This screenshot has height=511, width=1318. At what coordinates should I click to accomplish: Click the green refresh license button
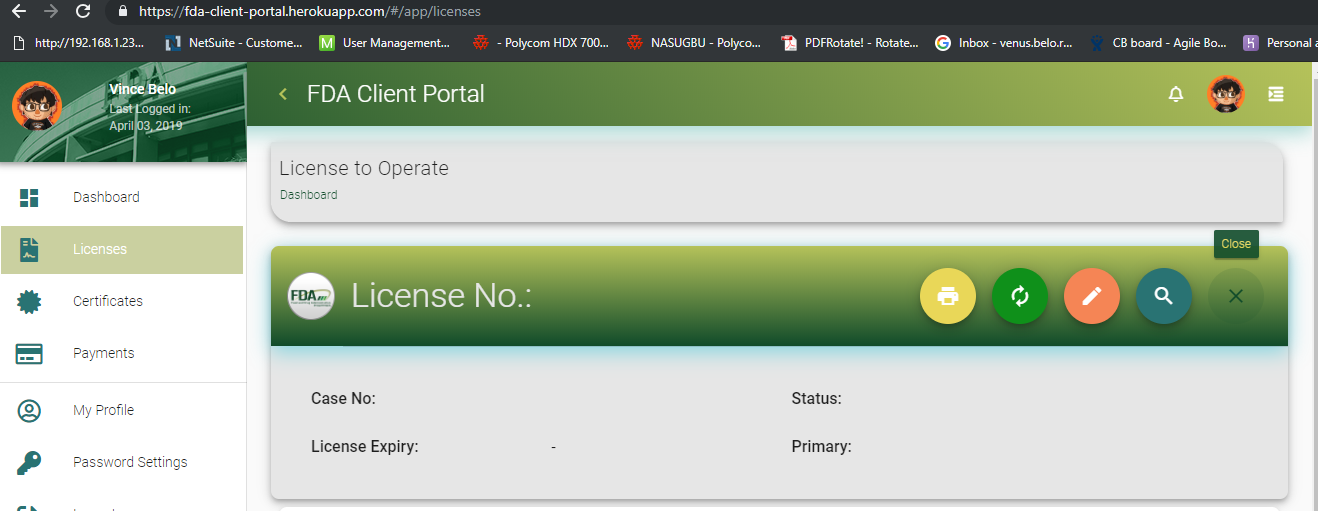click(1020, 296)
